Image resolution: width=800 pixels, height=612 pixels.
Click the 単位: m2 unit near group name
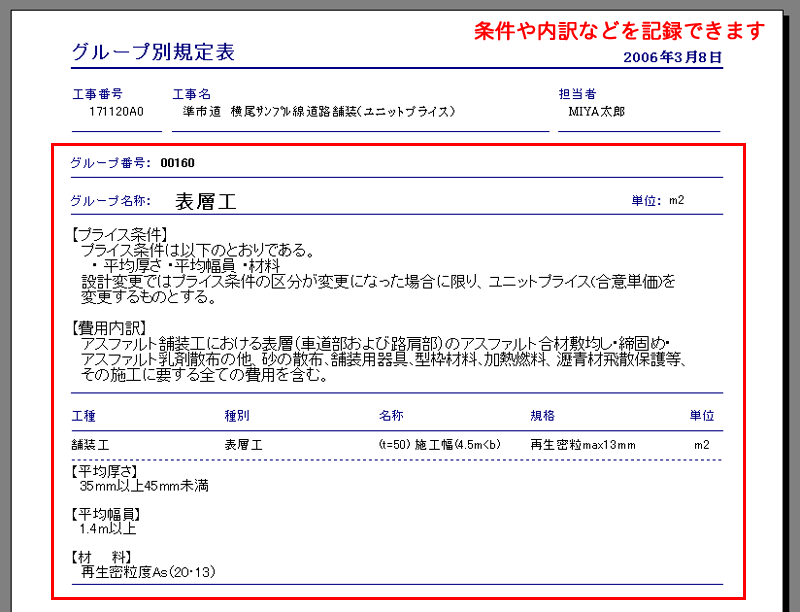click(658, 200)
